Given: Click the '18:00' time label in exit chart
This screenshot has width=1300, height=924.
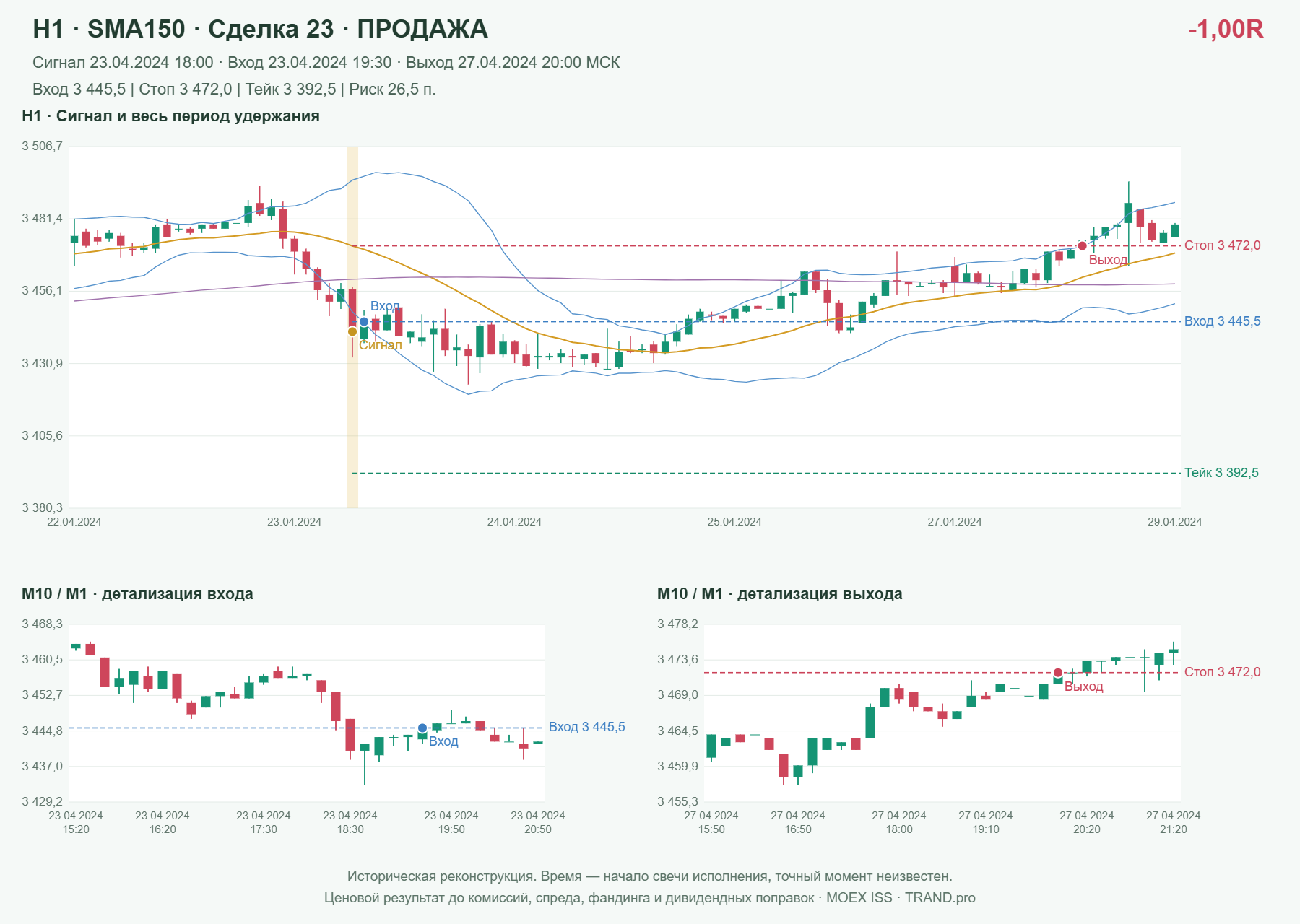Looking at the screenshot, I should click(x=899, y=829).
